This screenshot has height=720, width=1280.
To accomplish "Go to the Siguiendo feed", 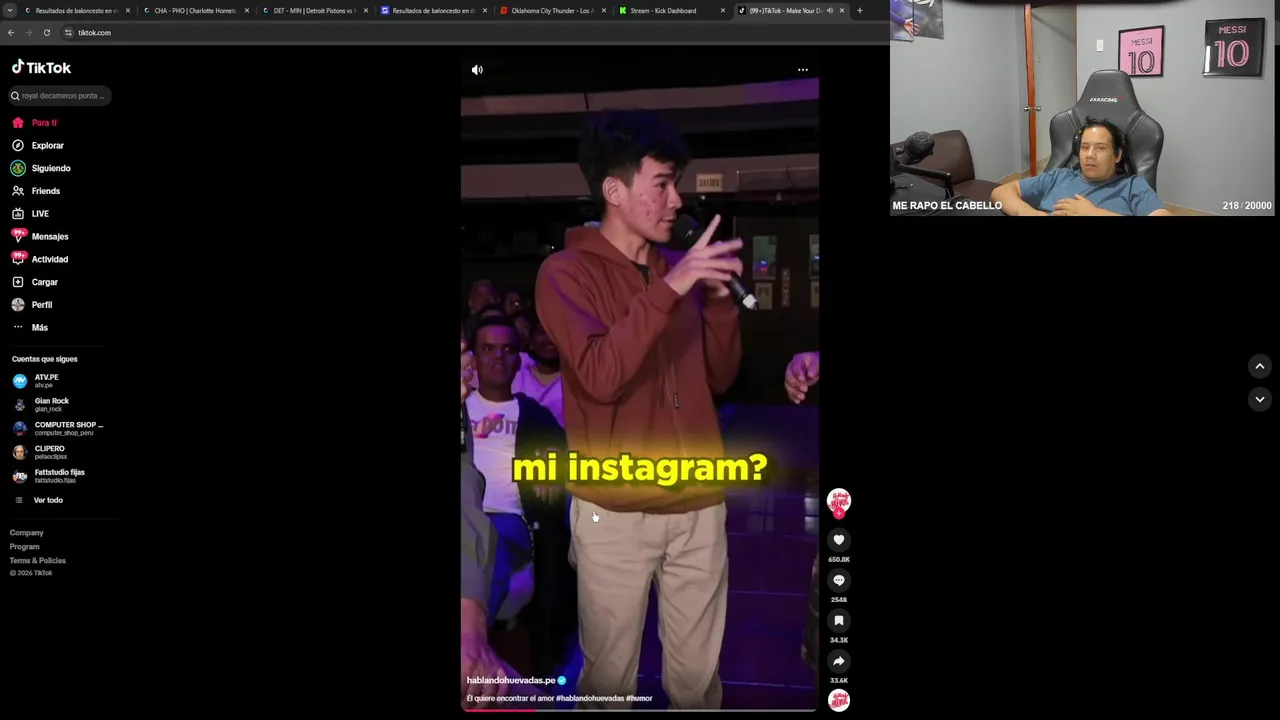I will (41, 168).
